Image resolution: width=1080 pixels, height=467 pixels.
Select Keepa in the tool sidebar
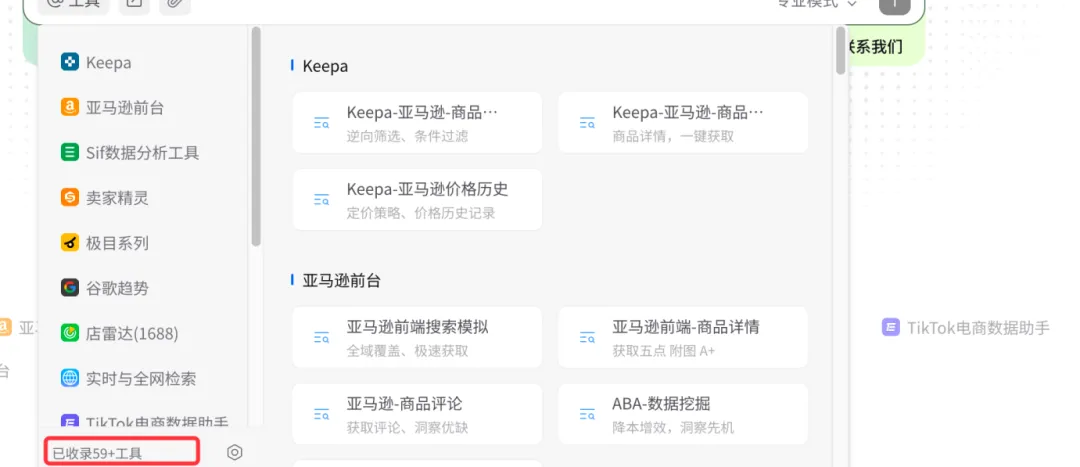(108, 63)
